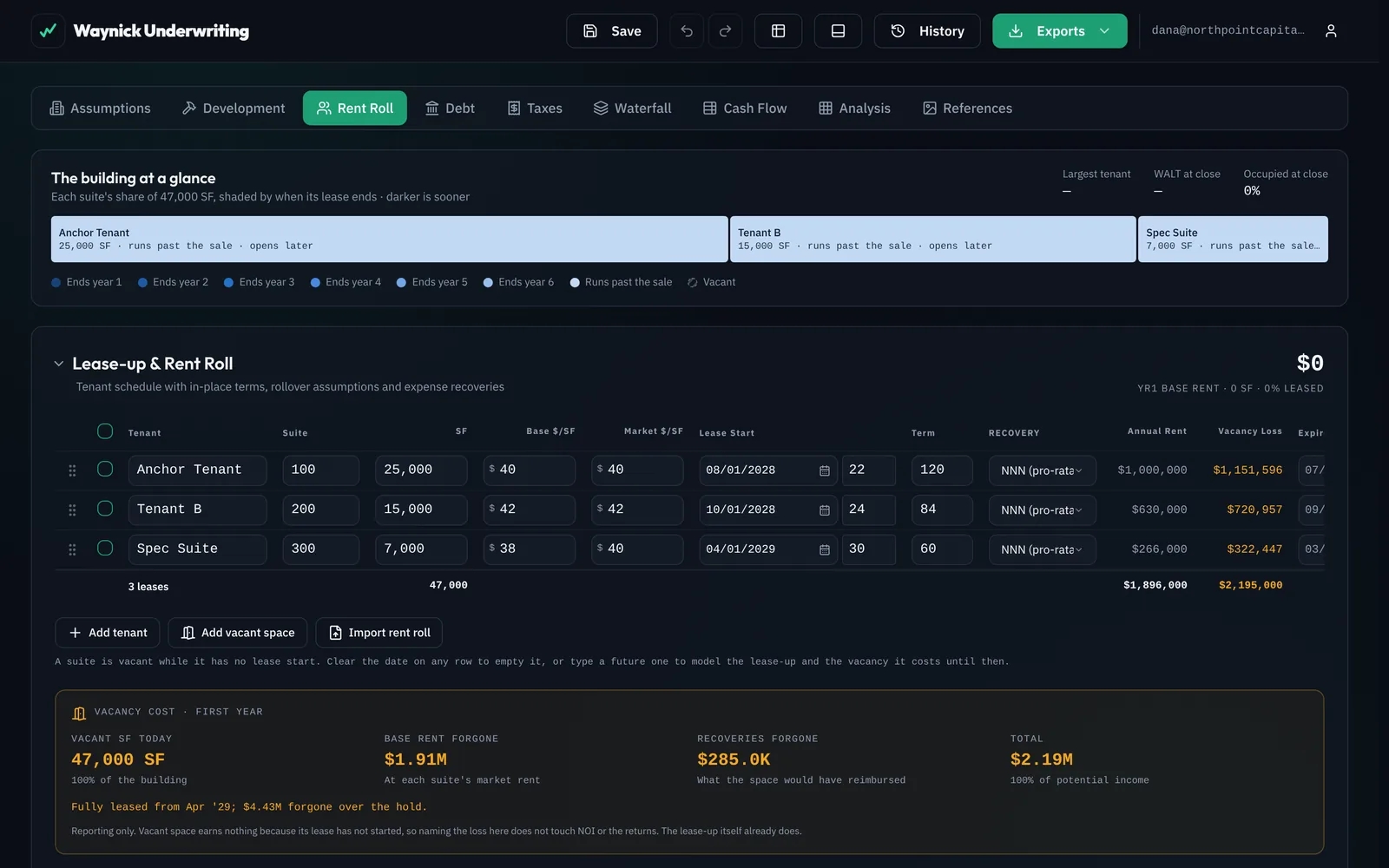The width and height of the screenshot is (1389, 868).
Task: Edit the Spec Suite base rent 38 field
Action: point(530,549)
